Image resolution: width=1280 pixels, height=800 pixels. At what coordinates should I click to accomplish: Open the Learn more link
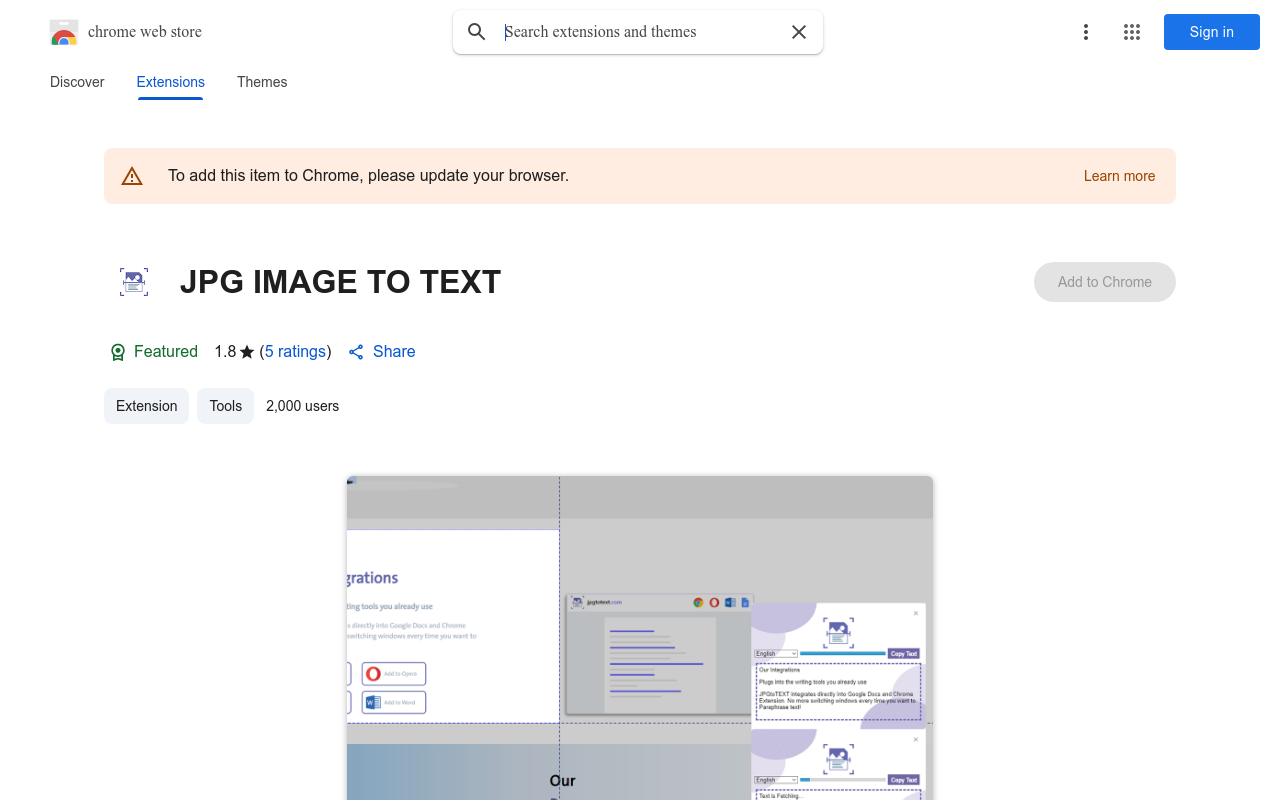[1119, 176]
